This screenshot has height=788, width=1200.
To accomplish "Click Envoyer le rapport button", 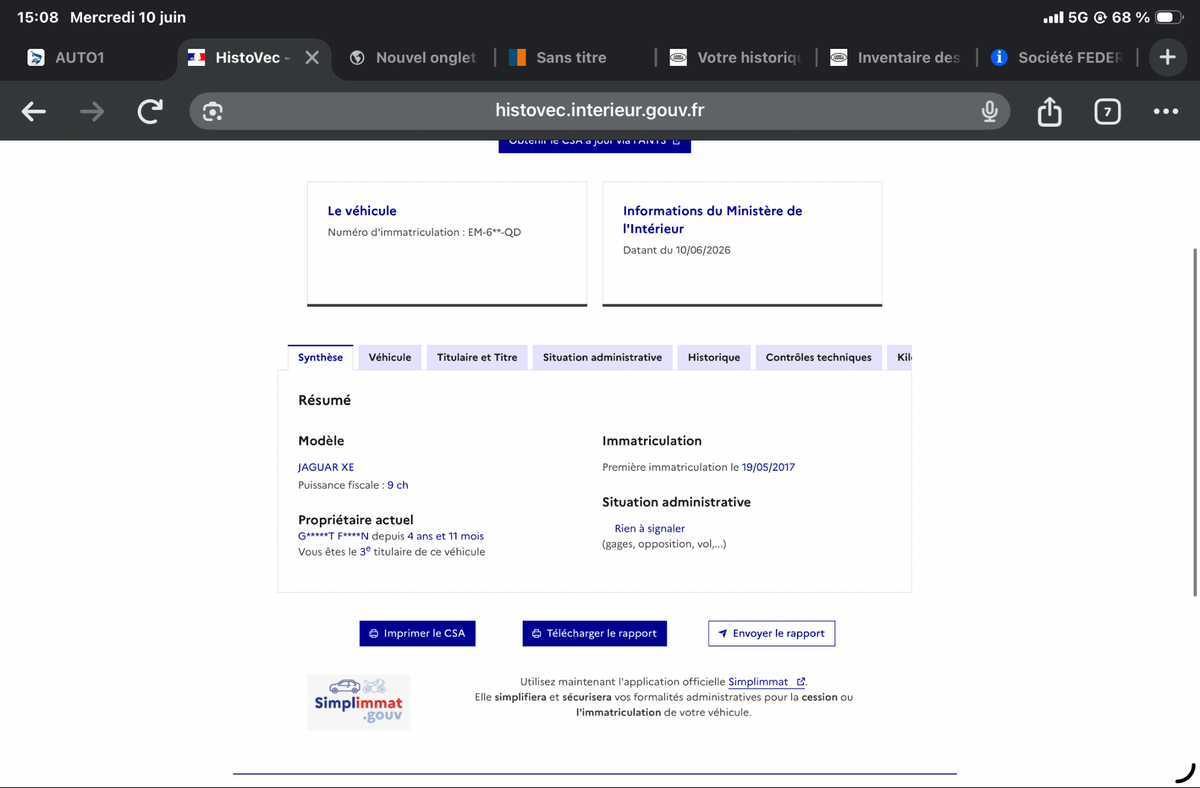I will coord(771,633).
